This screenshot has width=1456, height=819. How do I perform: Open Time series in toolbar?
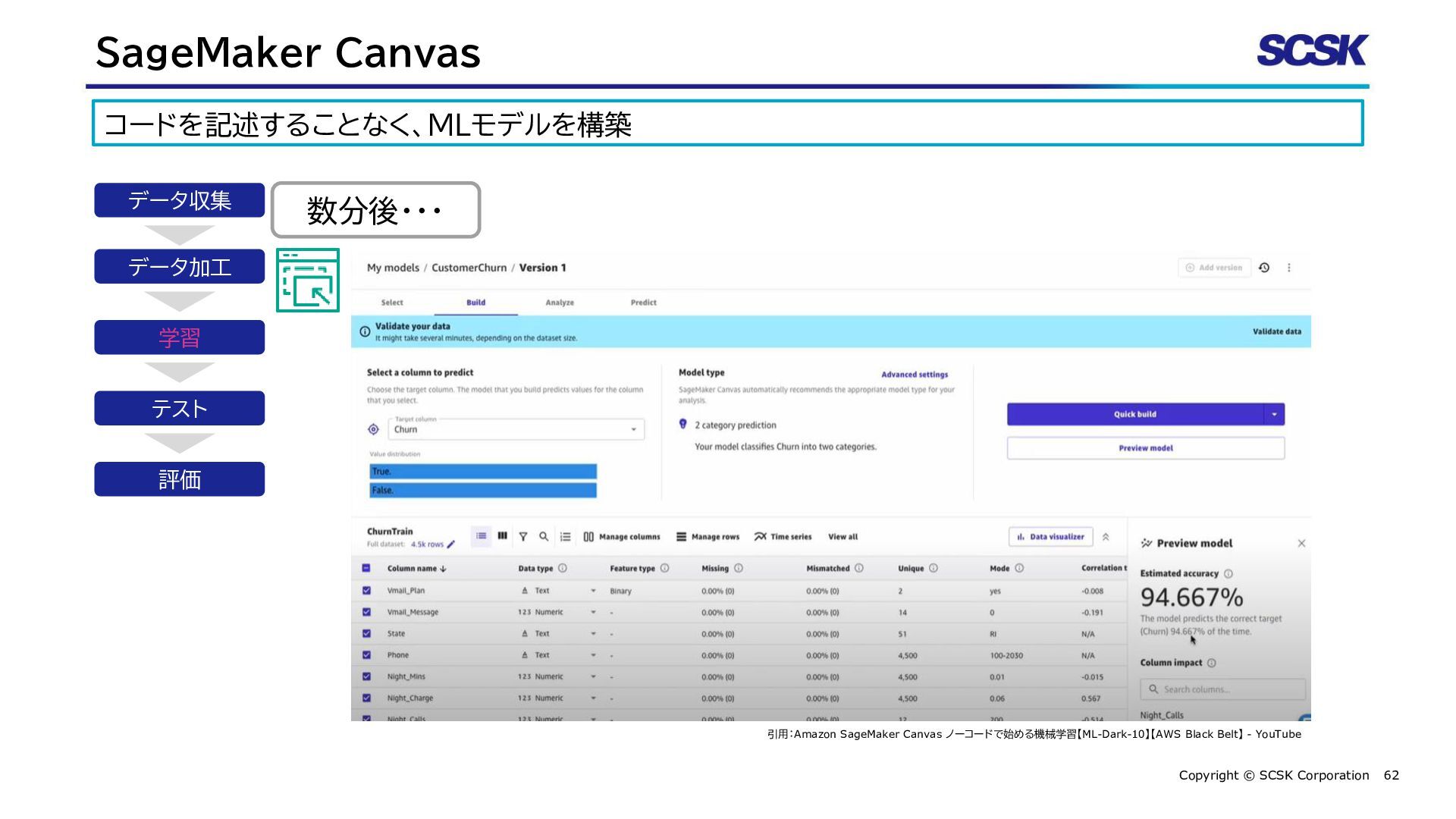point(783,537)
